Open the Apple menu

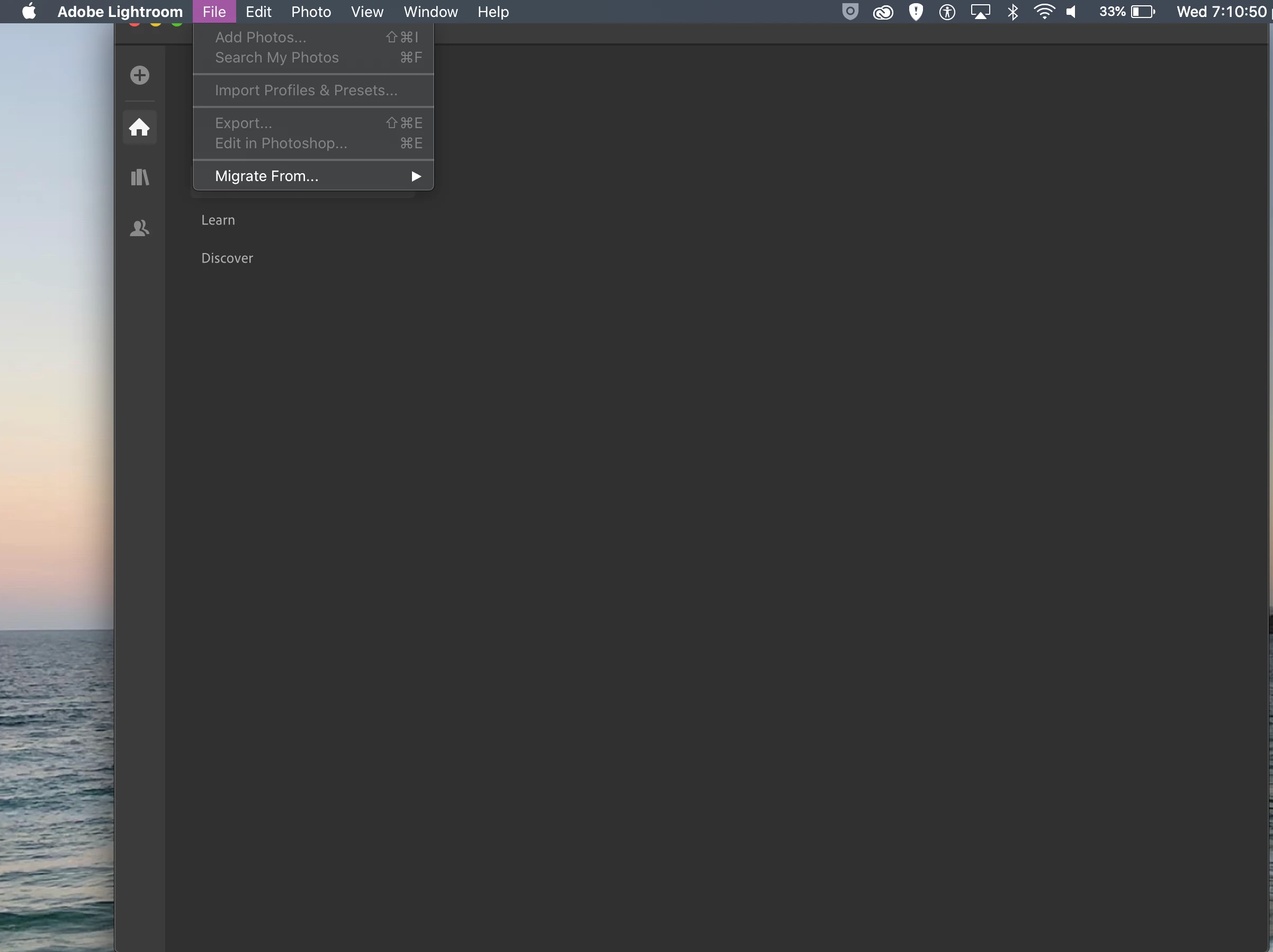point(29,12)
